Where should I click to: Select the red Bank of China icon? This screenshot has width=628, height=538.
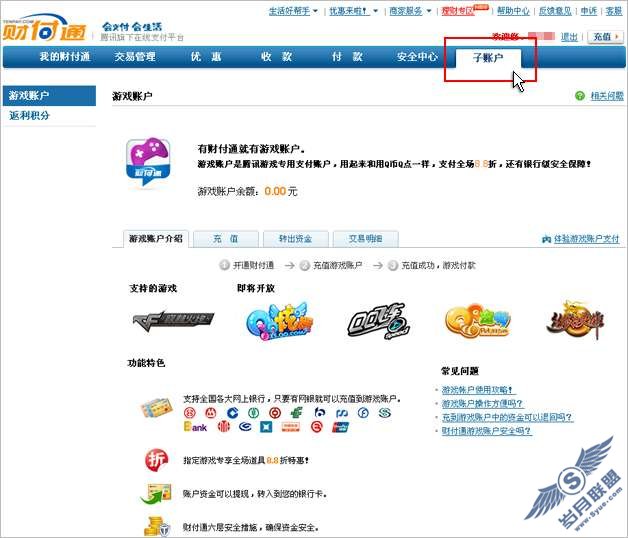275,413
